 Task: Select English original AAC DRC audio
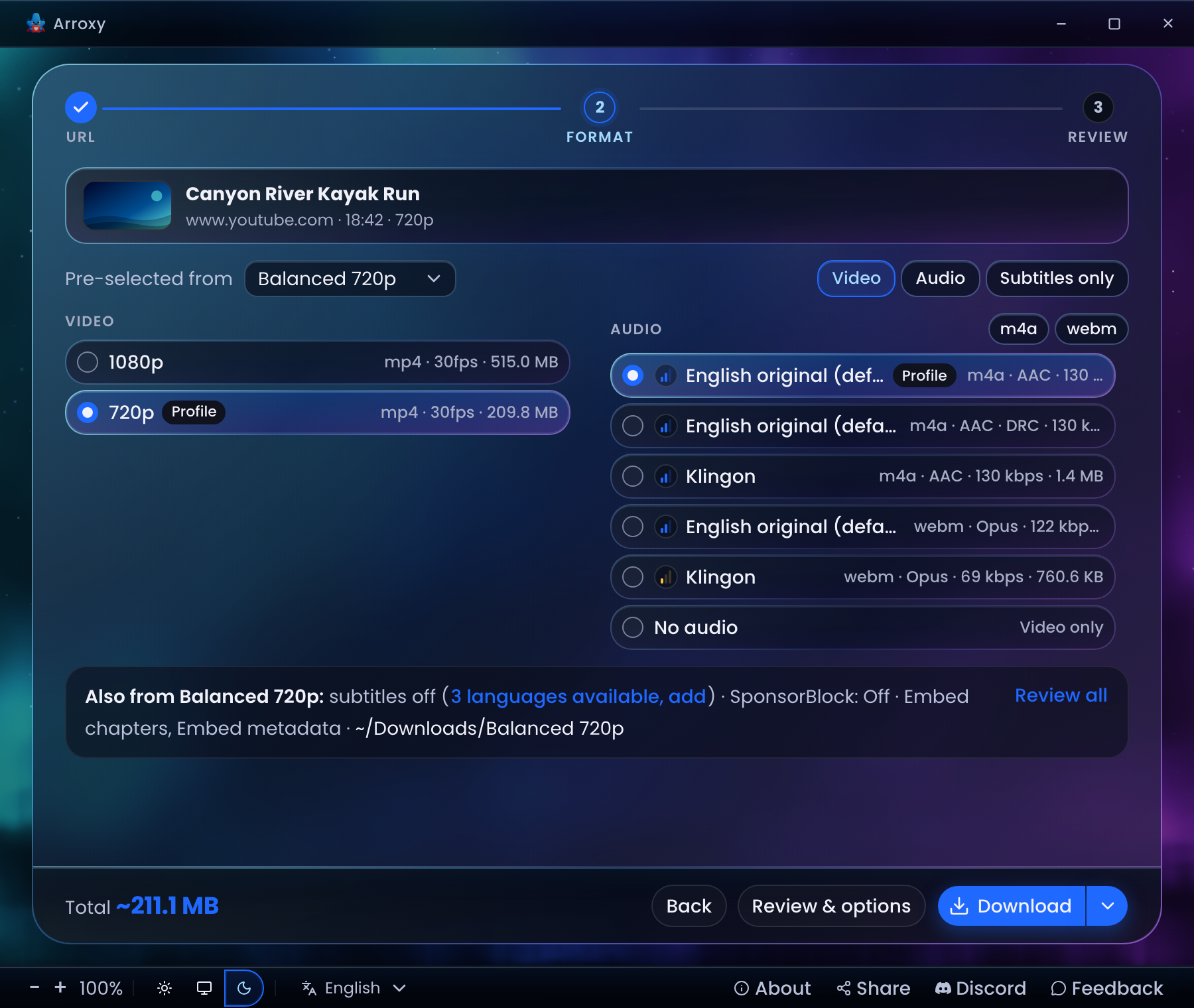coord(862,426)
